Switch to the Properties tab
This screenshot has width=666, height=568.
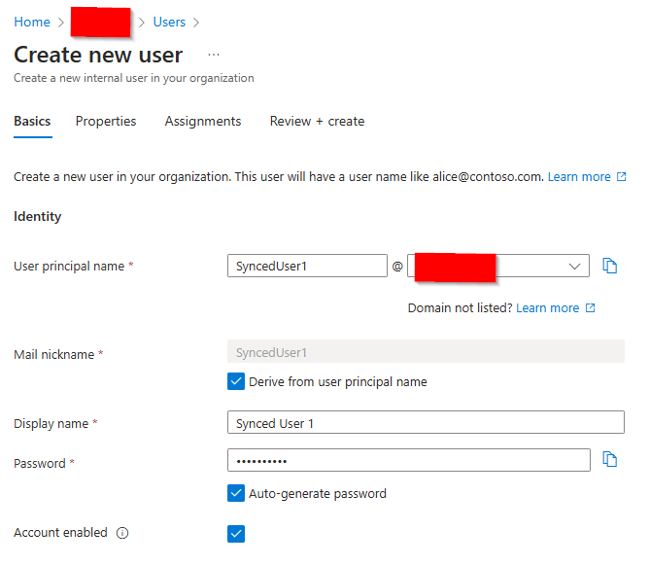[x=106, y=121]
